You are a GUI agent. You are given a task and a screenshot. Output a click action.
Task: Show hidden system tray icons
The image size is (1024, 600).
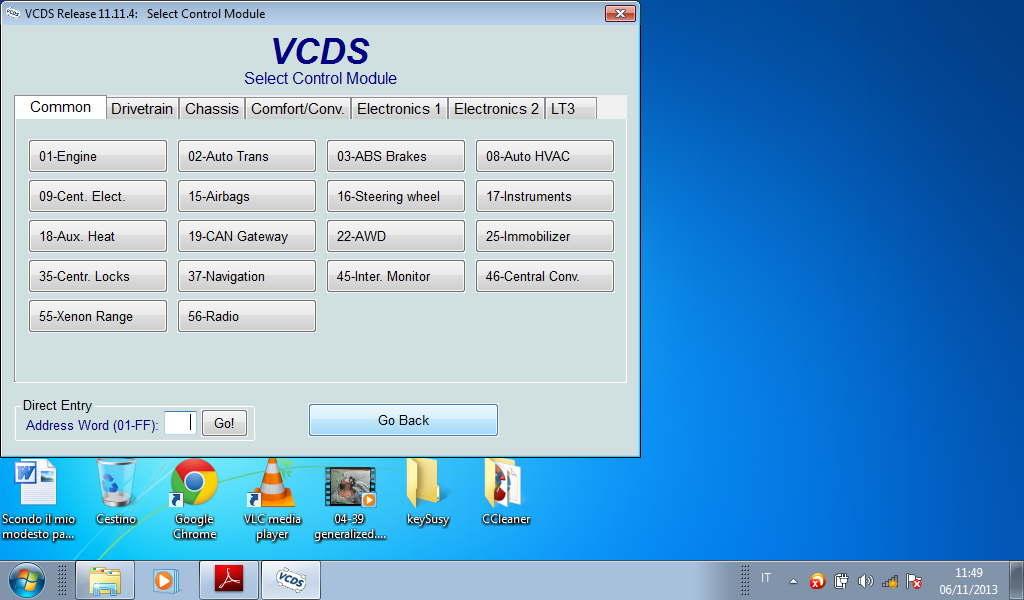793,581
